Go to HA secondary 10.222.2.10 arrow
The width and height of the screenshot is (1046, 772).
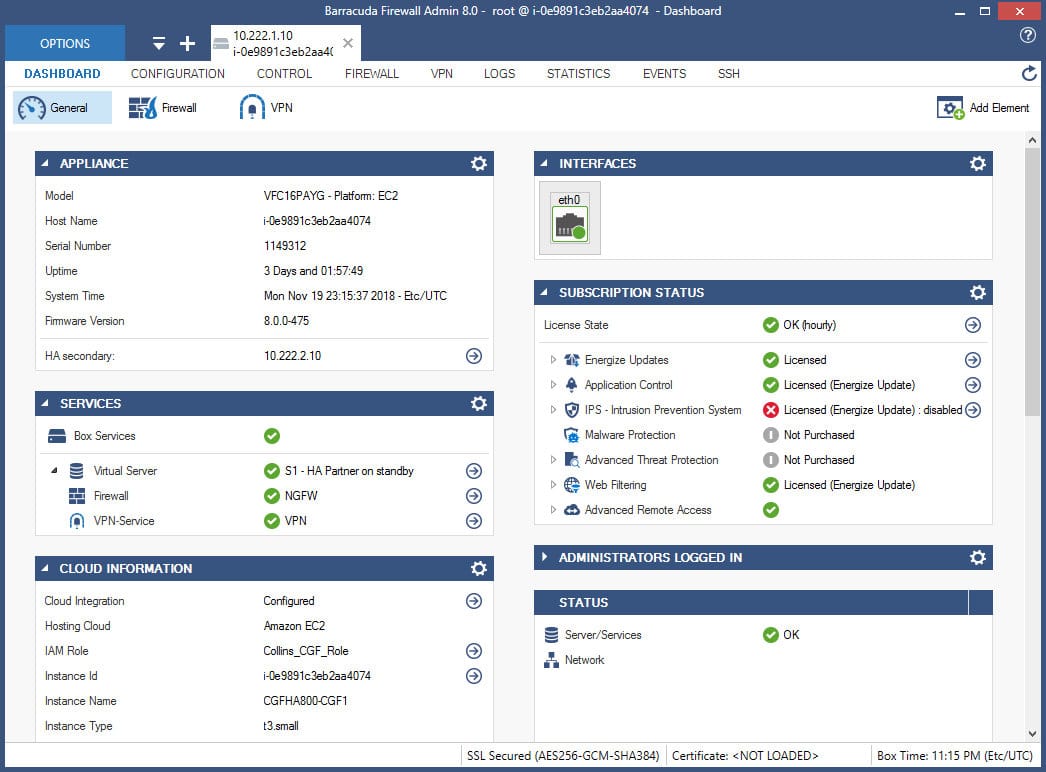coord(474,356)
